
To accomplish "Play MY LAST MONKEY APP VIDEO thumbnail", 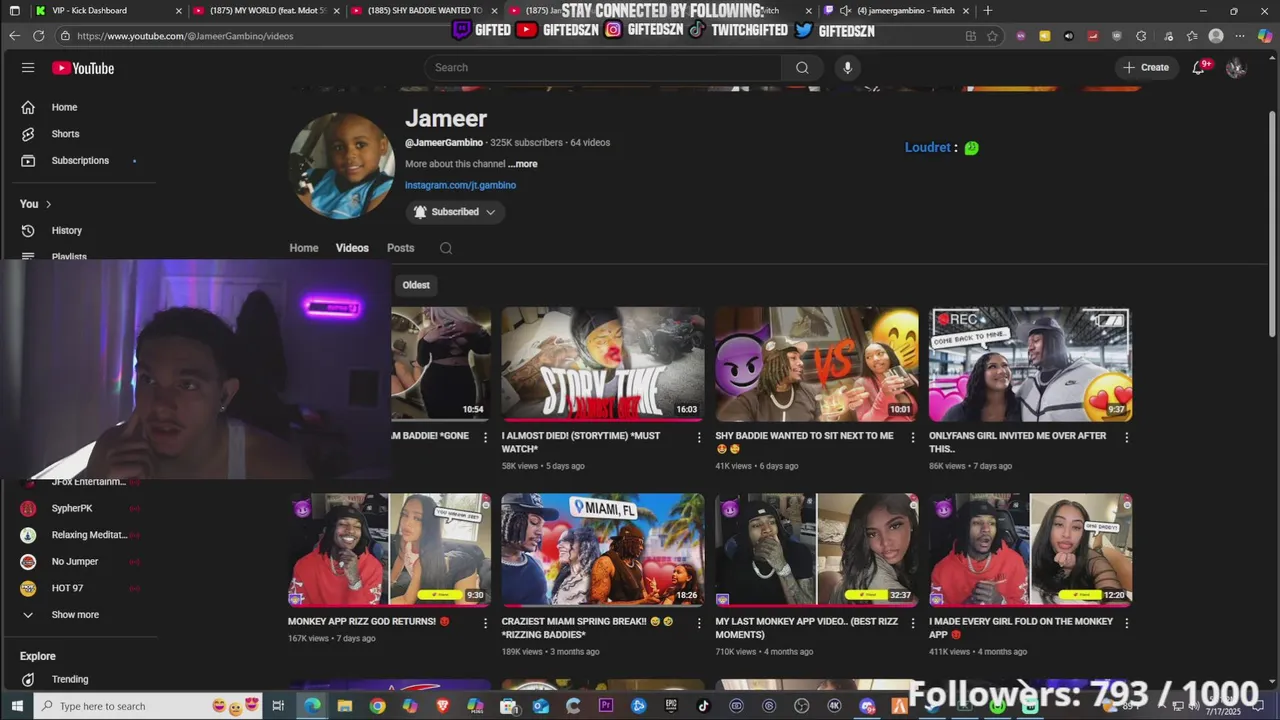I will point(816,550).
